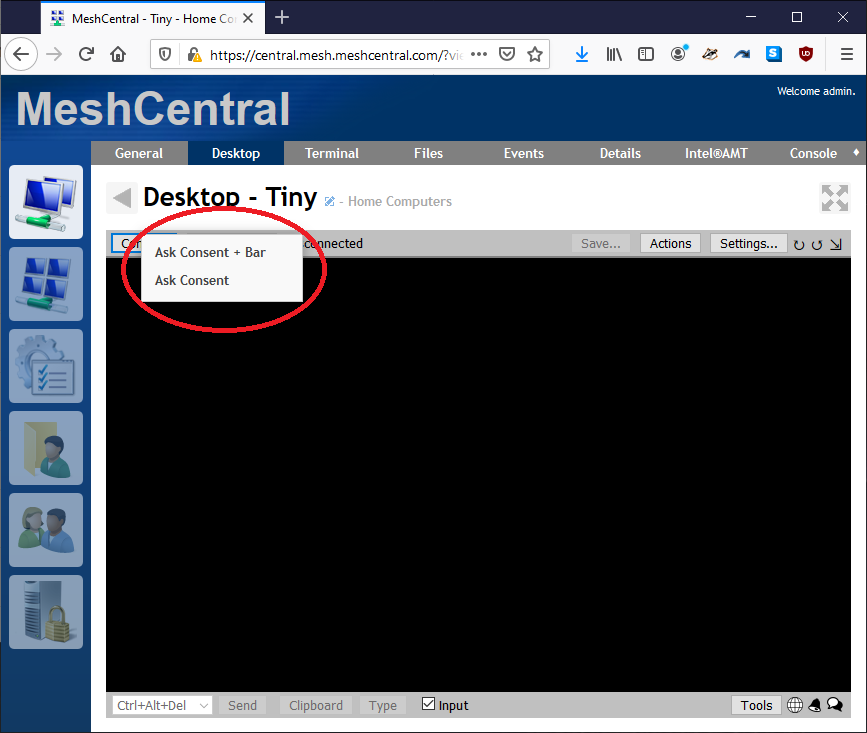The height and width of the screenshot is (733, 867).
Task: Open the Ctrl+Alt+Del key combination dropdown
Action: [162, 705]
